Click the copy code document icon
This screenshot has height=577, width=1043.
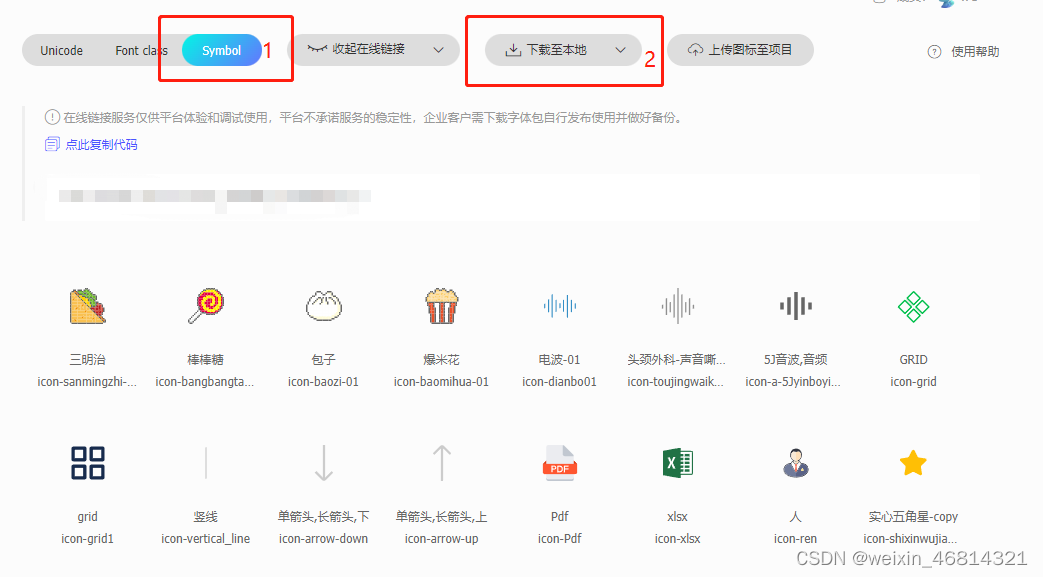pyautogui.click(x=52, y=144)
